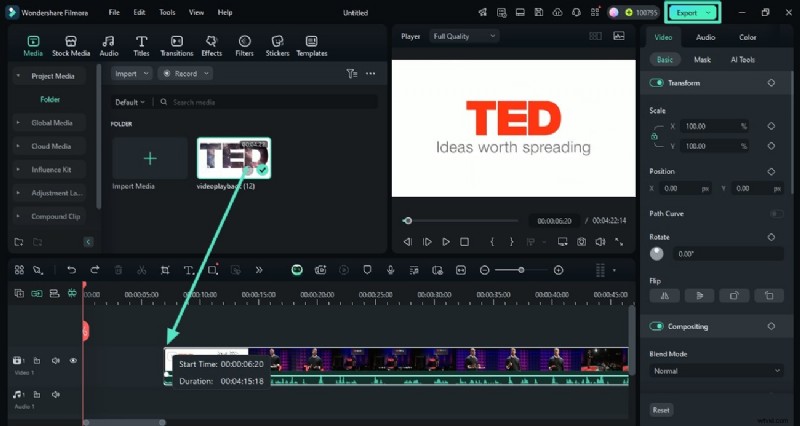
Task: Switch to the Color tab
Action: click(x=747, y=37)
